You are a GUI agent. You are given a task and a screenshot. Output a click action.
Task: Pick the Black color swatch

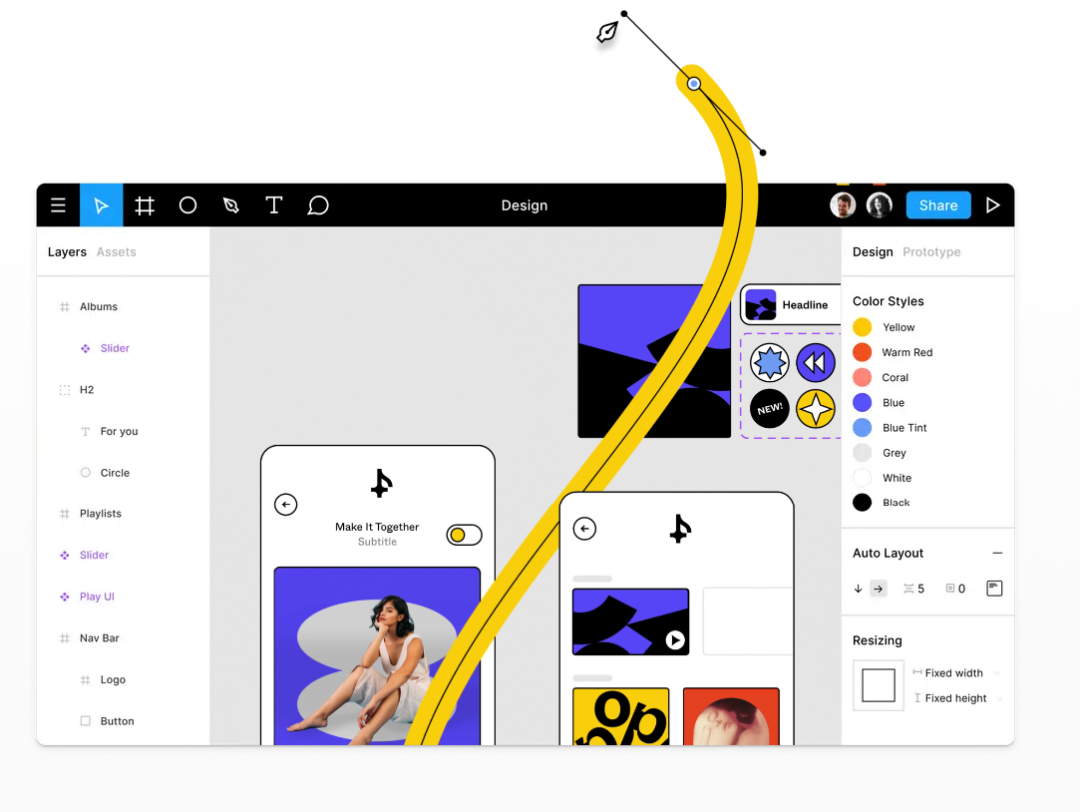862,503
